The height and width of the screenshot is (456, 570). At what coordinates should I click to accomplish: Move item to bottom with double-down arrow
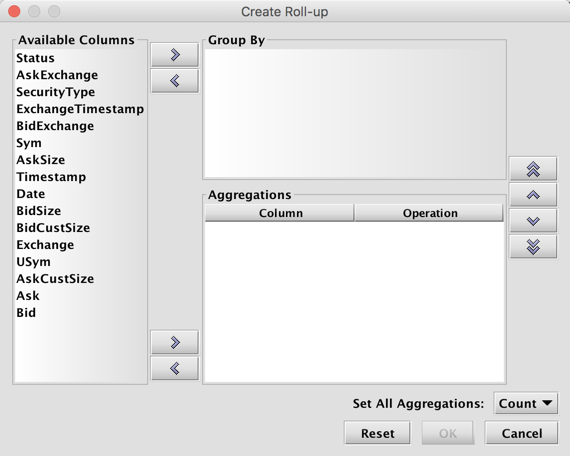click(x=533, y=247)
